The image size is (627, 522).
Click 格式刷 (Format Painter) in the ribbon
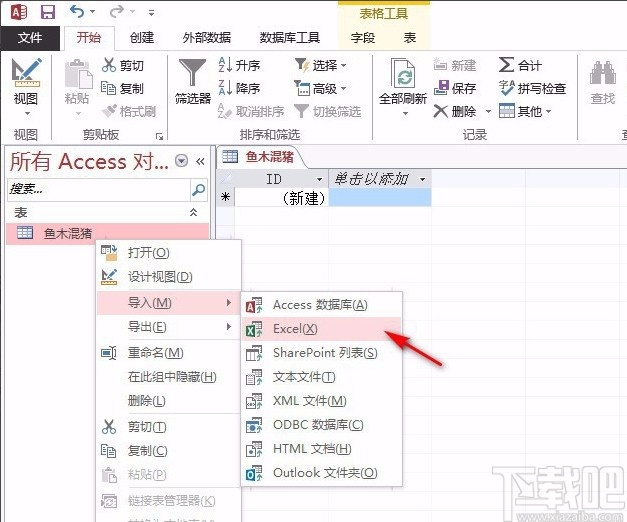(x=129, y=111)
